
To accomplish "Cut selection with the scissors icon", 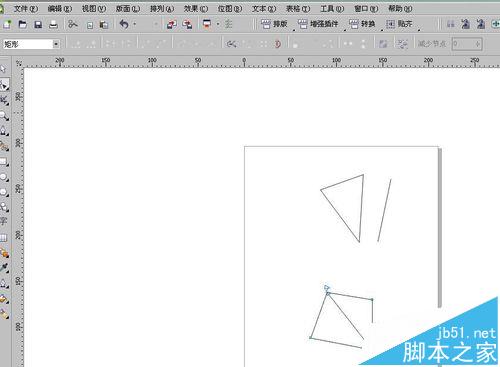I will pyautogui.click(x=73, y=24).
